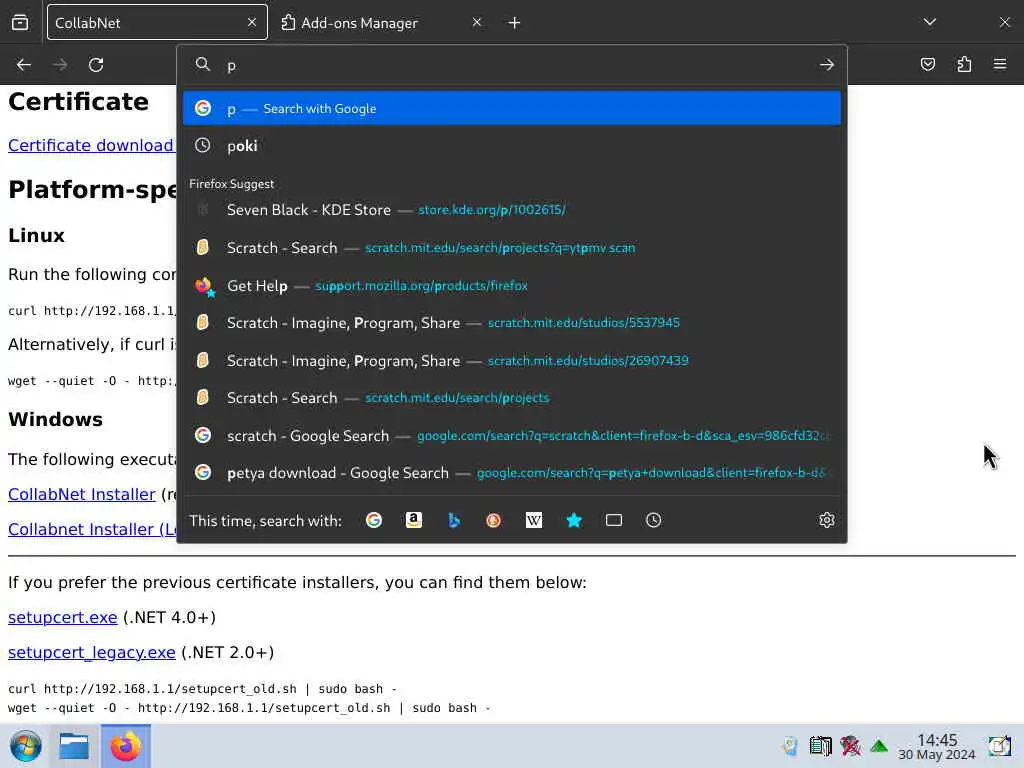
Task: Open the Extensions puzzle icon
Action: (964, 64)
